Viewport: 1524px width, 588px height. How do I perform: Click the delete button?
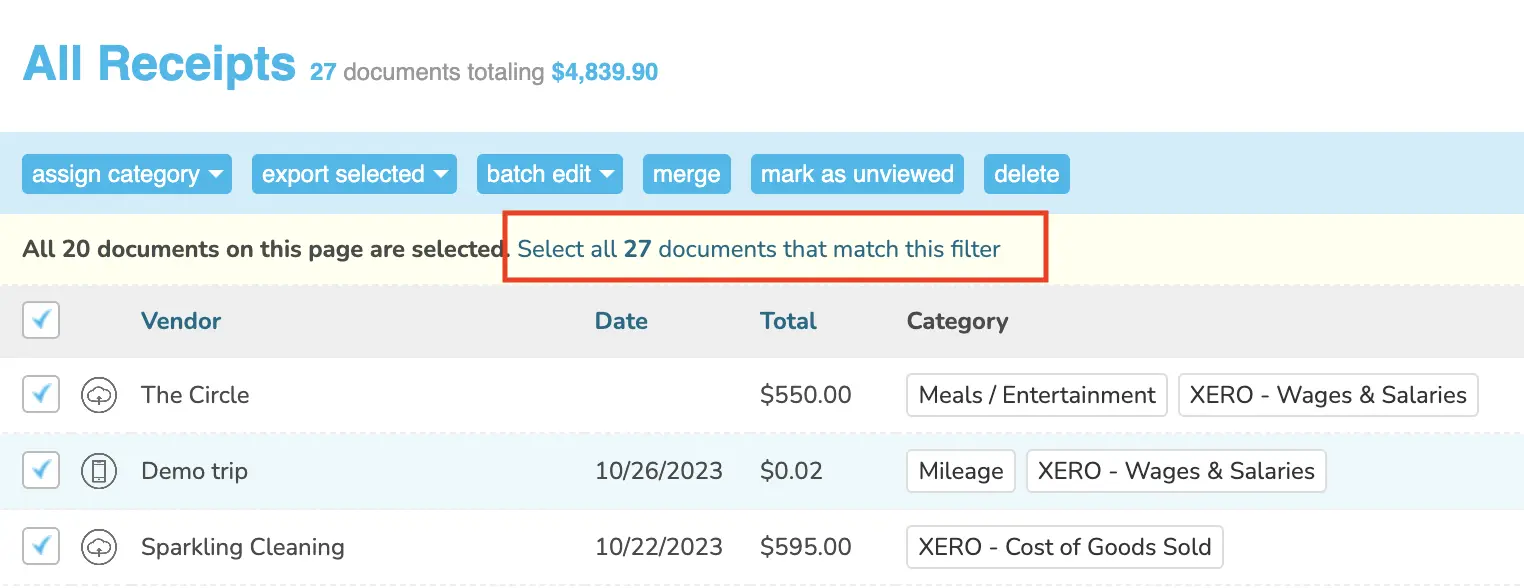[x=1027, y=174]
